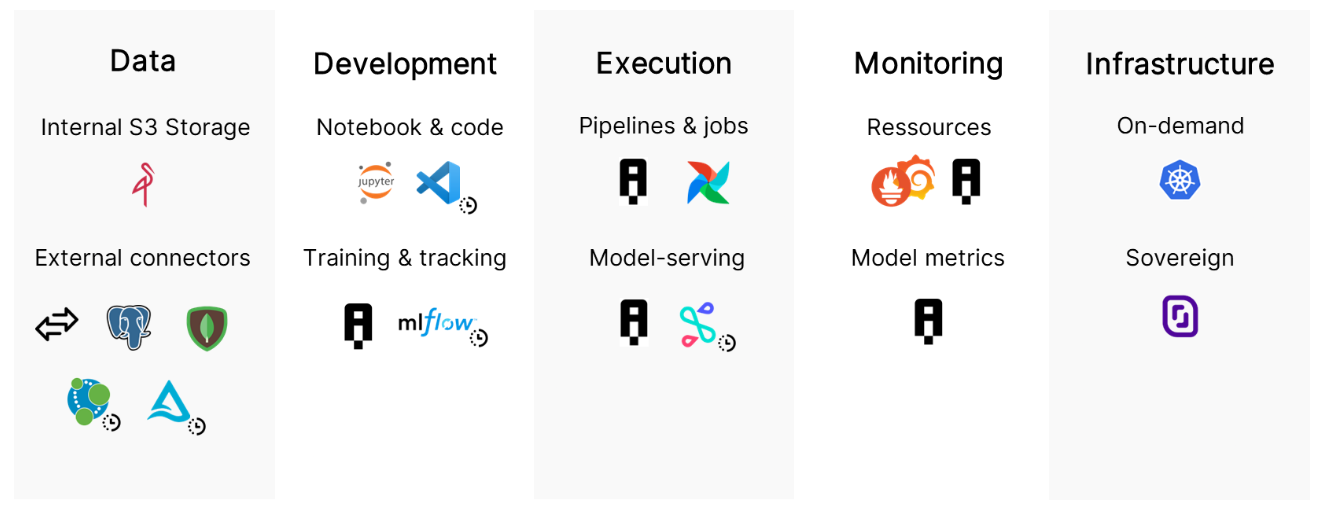The height and width of the screenshot is (510, 1322).
Task: Click the green and blue Neo4j icon
Action: click(89, 401)
